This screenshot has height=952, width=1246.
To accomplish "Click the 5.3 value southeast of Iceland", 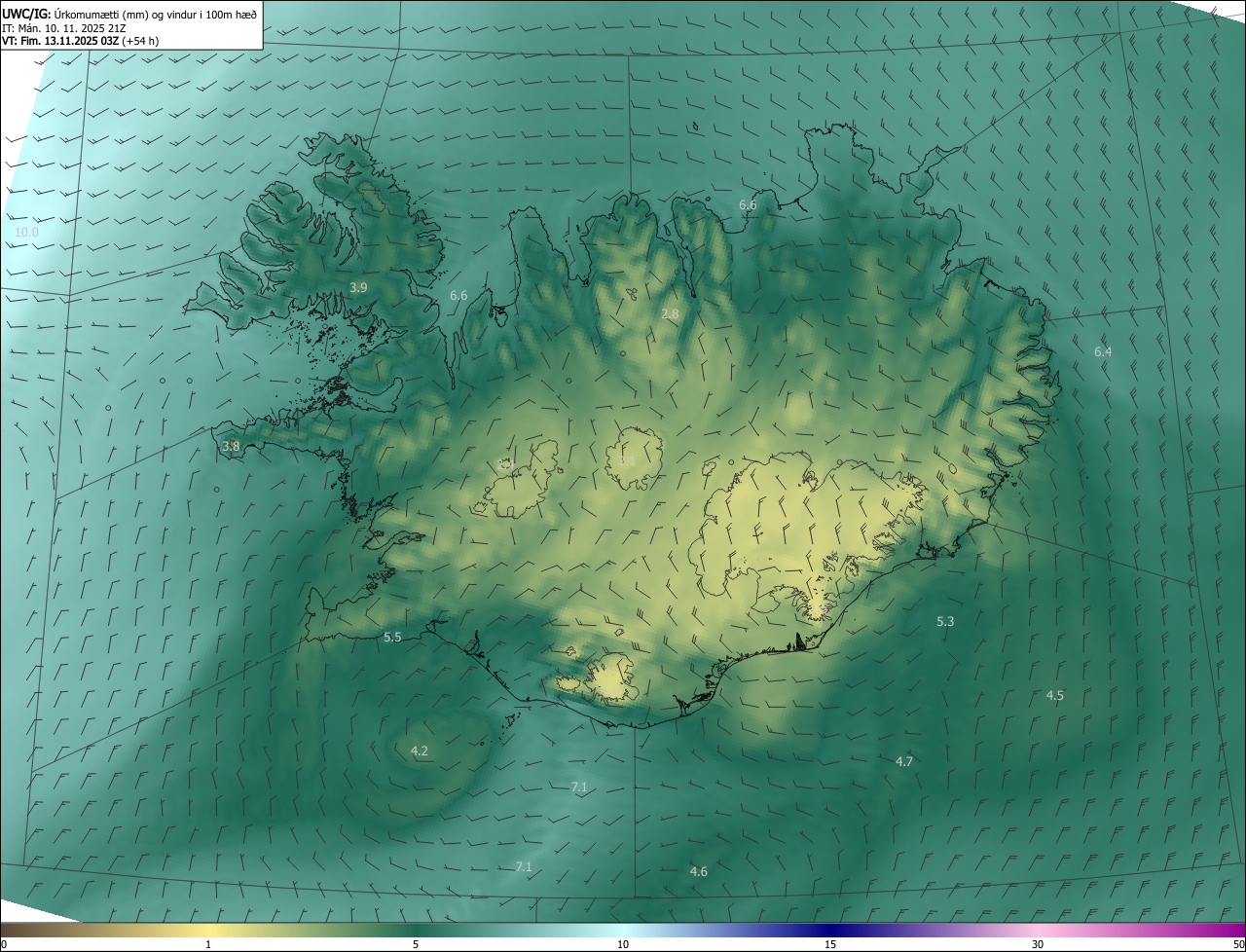I will click(x=945, y=621).
